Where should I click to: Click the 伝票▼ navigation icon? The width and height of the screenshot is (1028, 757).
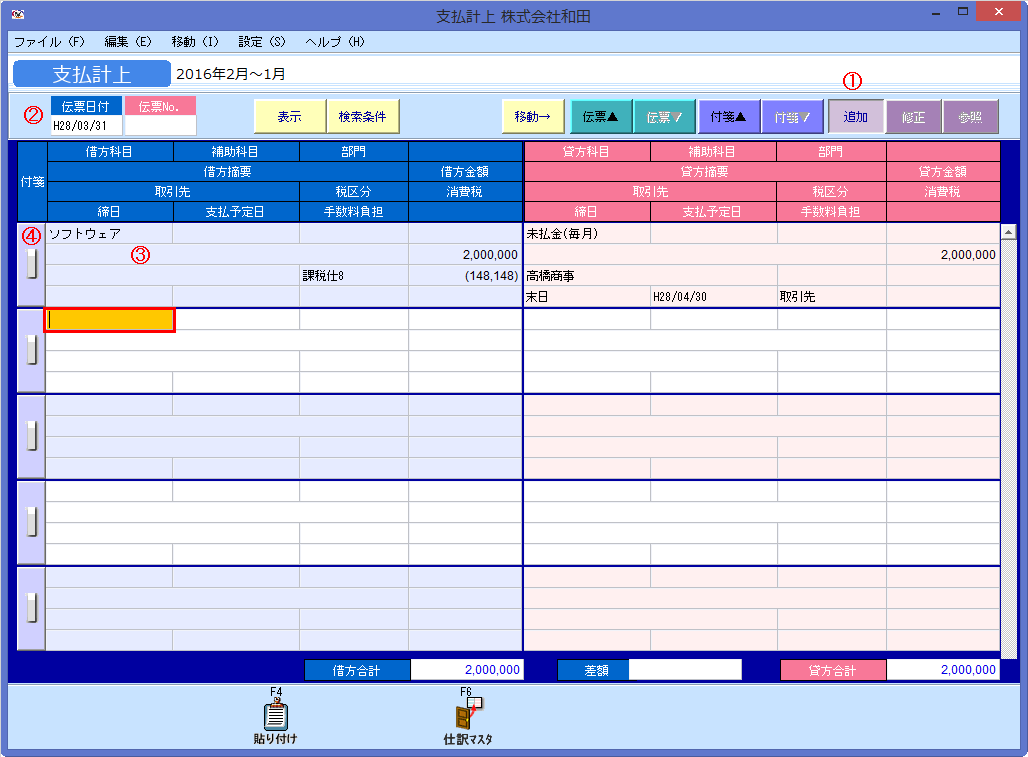[x=663, y=116]
